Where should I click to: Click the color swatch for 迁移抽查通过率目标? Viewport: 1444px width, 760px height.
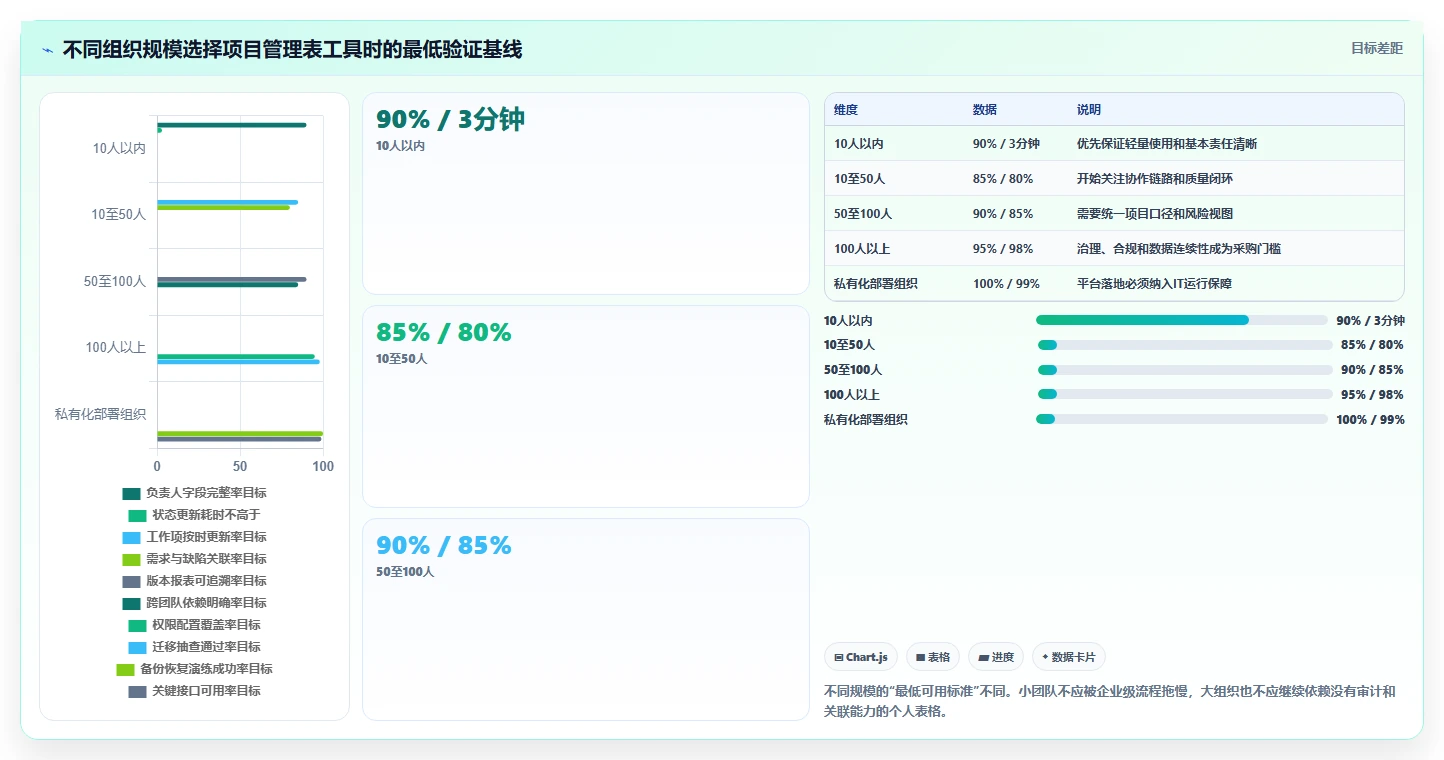137,647
